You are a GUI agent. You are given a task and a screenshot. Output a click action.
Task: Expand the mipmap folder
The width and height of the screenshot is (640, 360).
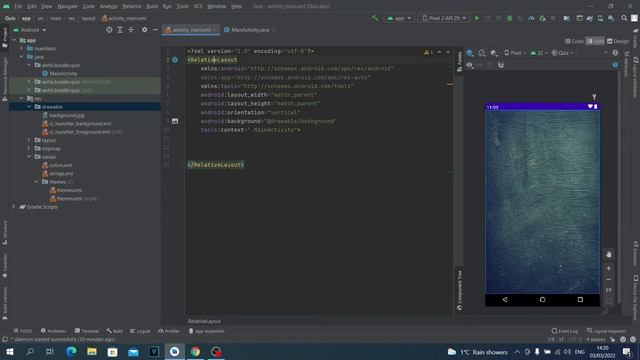coord(29,149)
